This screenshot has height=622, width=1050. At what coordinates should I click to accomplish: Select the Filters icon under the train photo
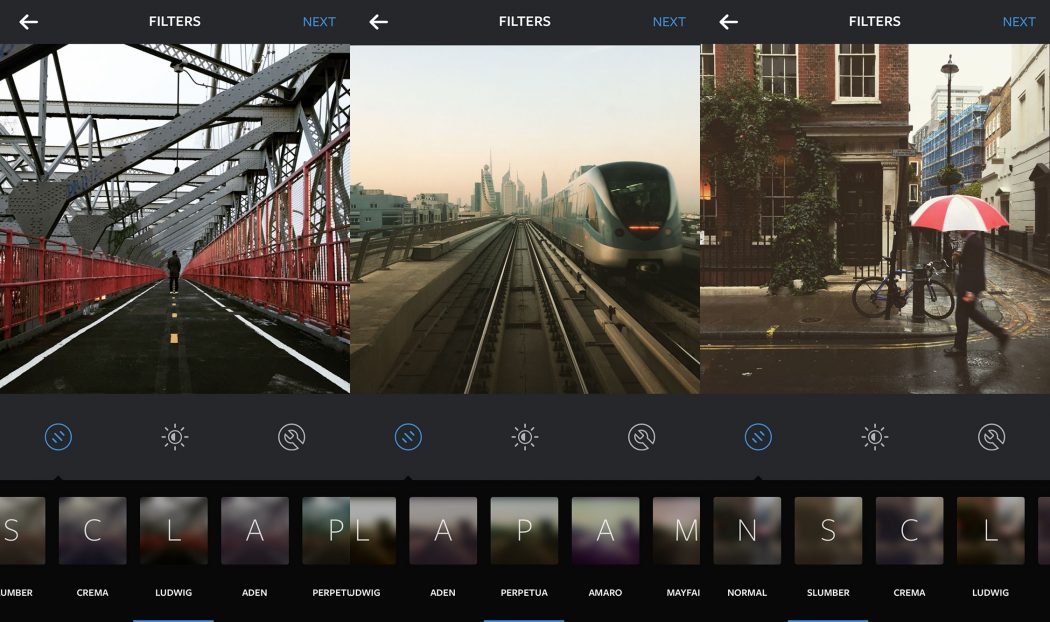coord(408,435)
